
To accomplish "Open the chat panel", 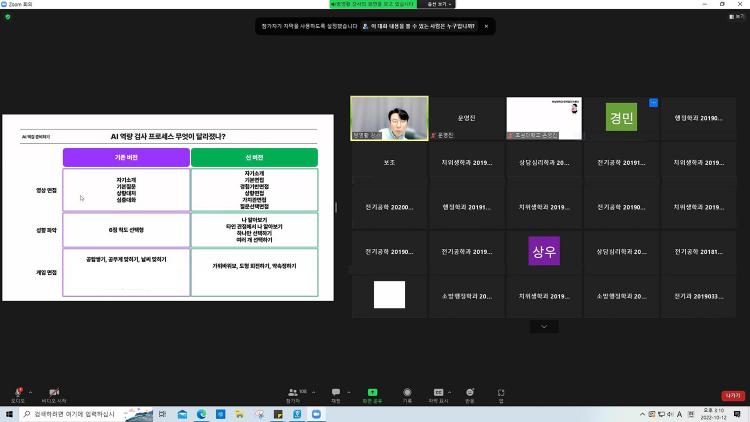I will (x=335, y=393).
